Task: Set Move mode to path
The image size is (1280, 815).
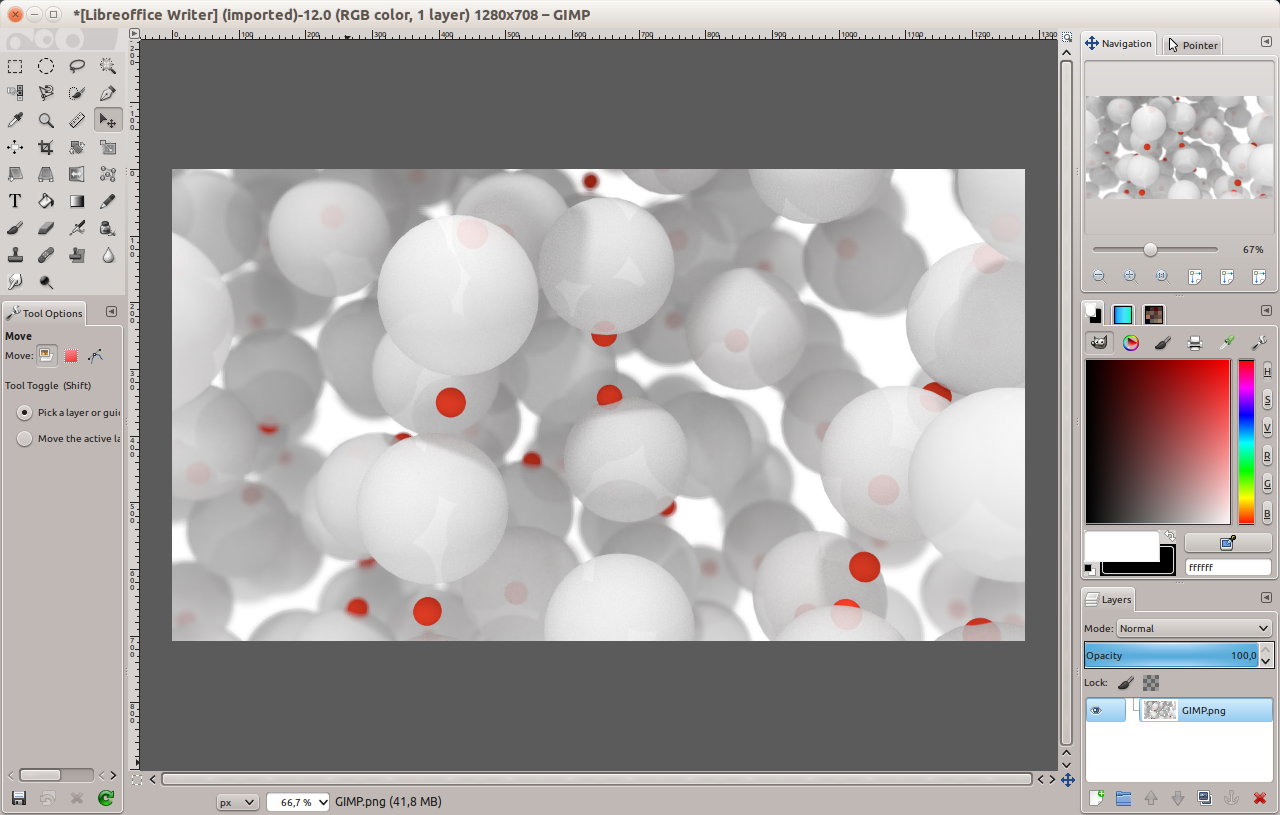Action: pos(96,355)
